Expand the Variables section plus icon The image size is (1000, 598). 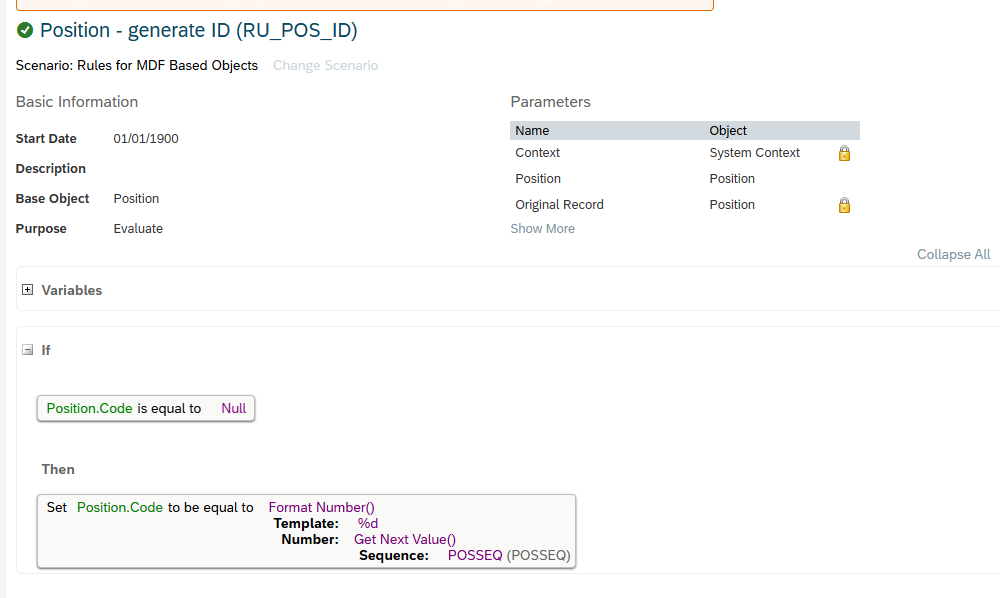click(x=28, y=290)
